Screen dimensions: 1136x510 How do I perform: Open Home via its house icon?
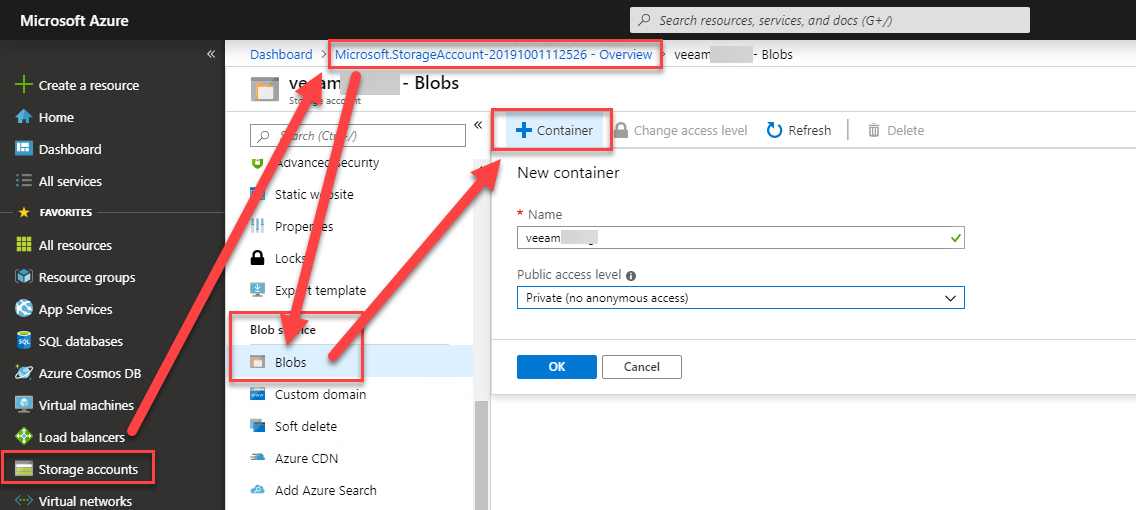24,117
